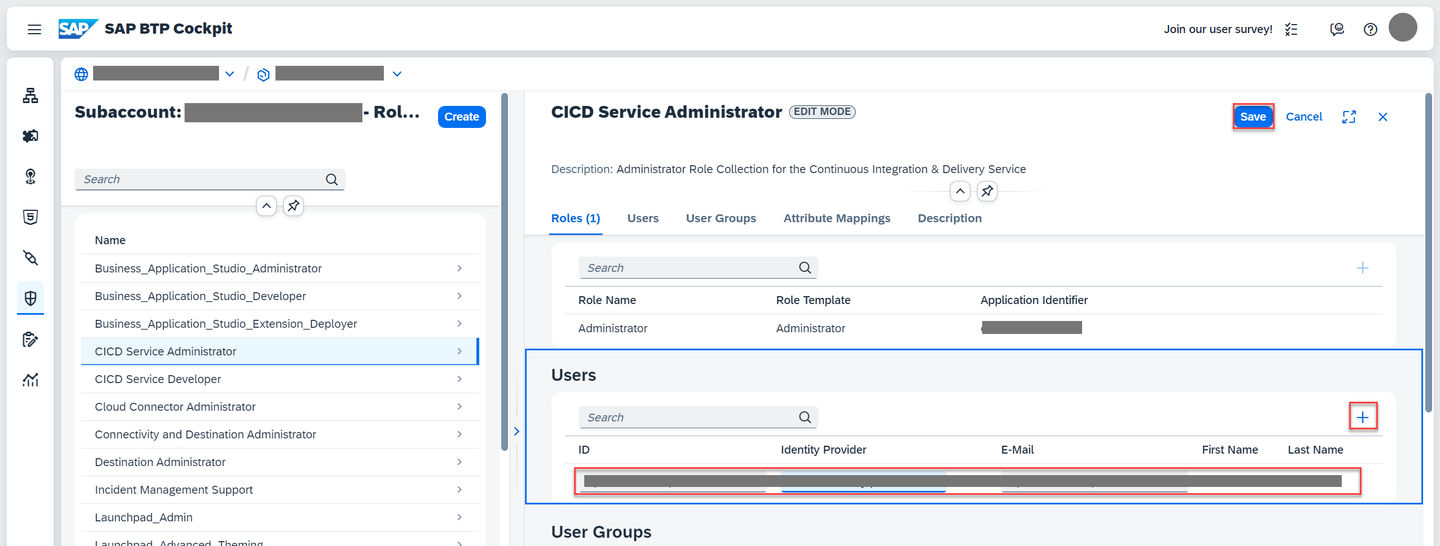Click the Administrator role name cell
This screenshot has height=546, width=1440.
[x=613, y=329]
